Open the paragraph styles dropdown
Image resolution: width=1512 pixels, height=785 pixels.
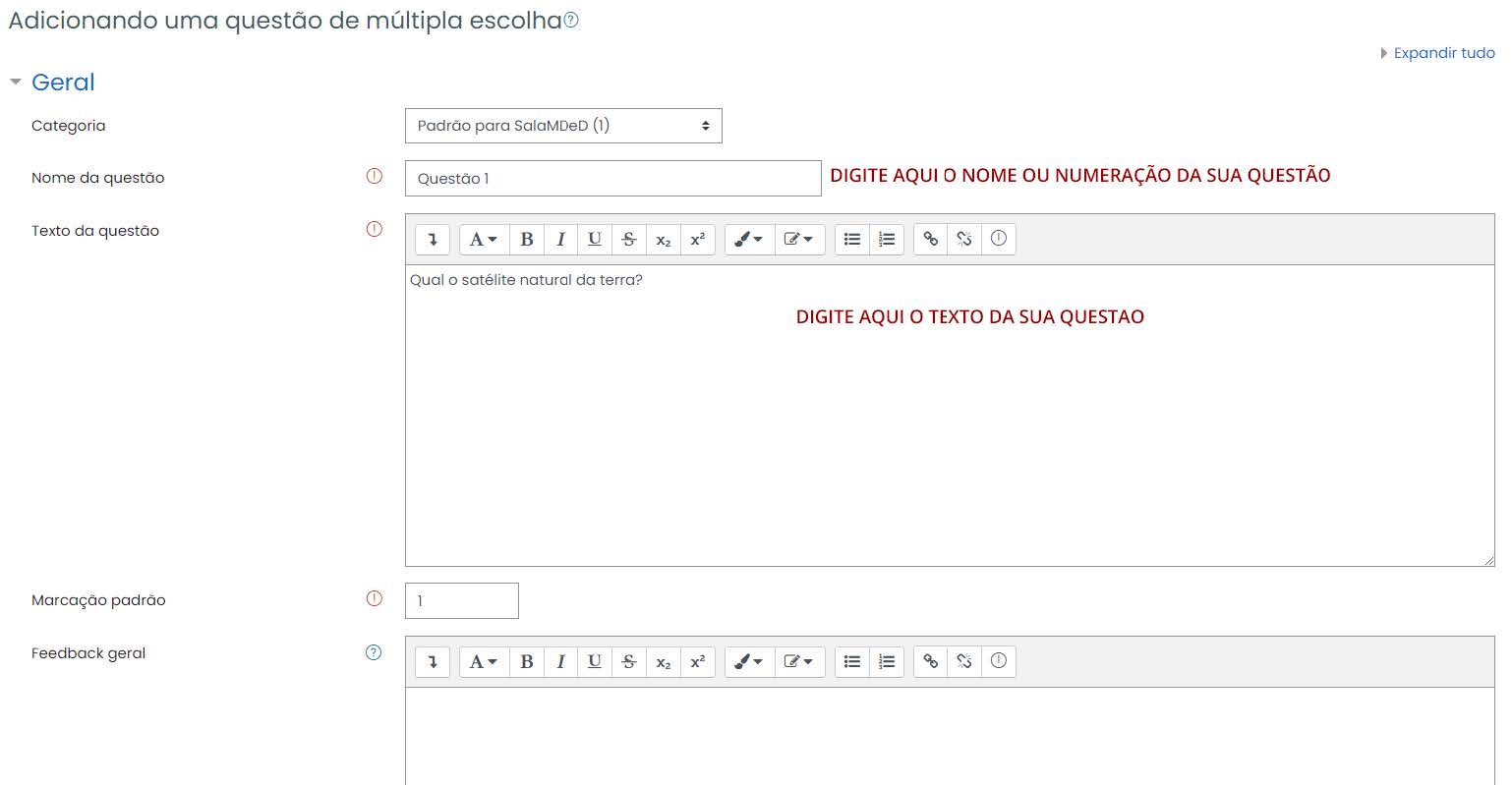tap(483, 239)
